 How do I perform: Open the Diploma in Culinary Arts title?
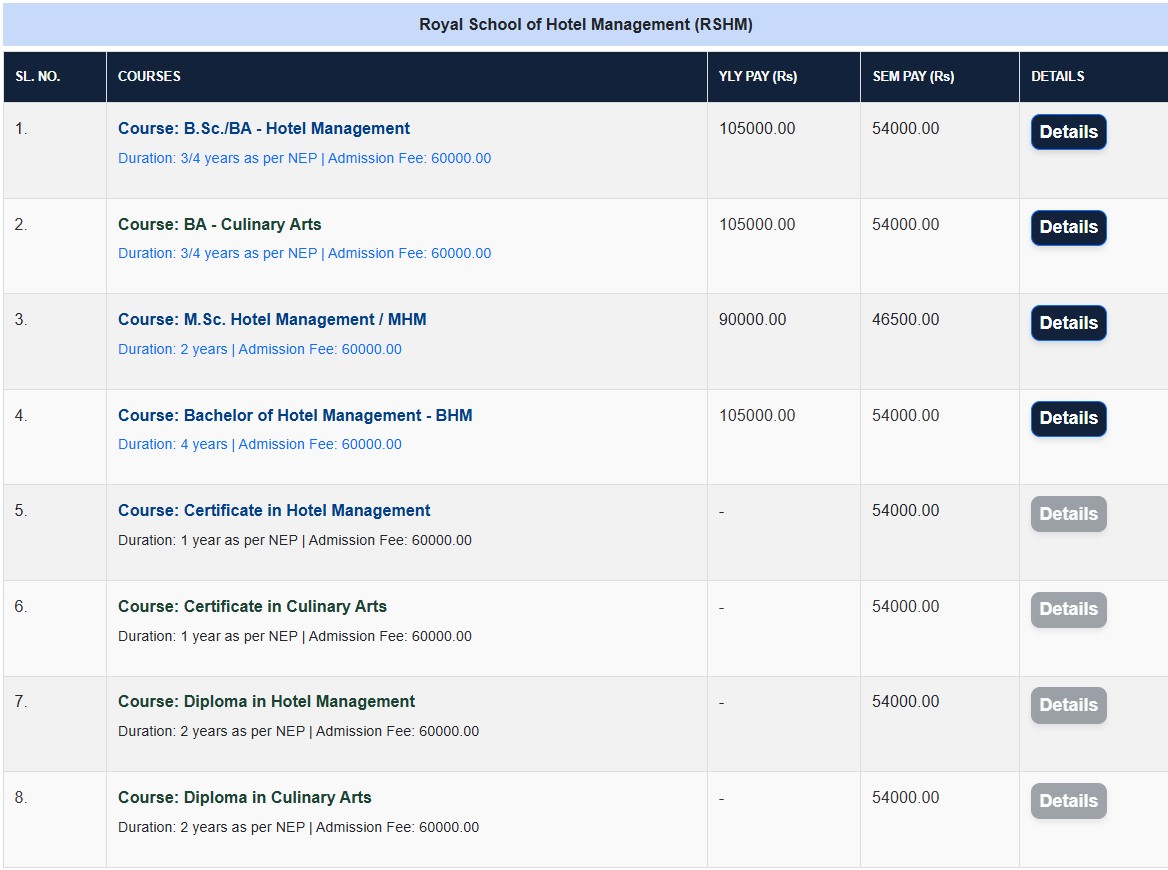click(244, 798)
